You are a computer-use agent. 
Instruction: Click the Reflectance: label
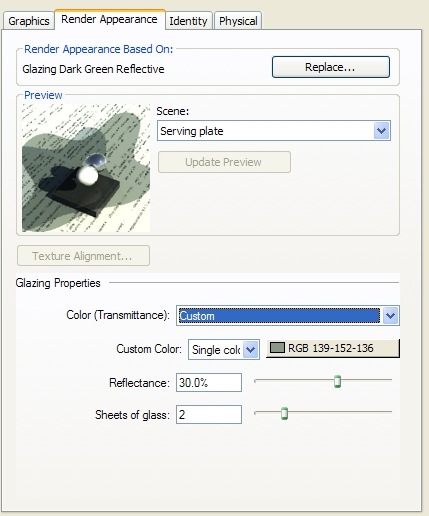[139, 383]
